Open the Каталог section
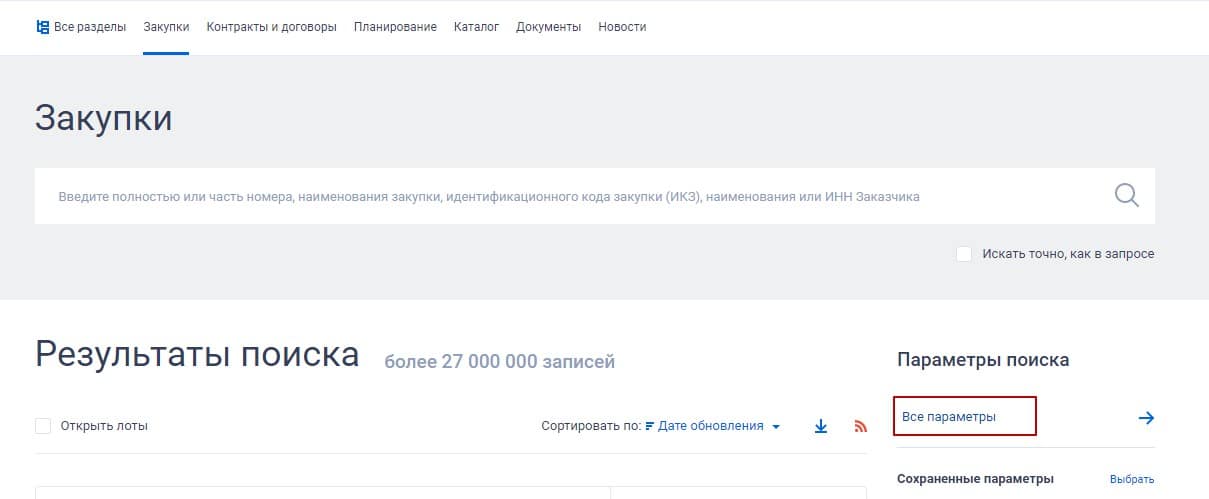Viewport: 1209px width, 499px height. pos(476,27)
